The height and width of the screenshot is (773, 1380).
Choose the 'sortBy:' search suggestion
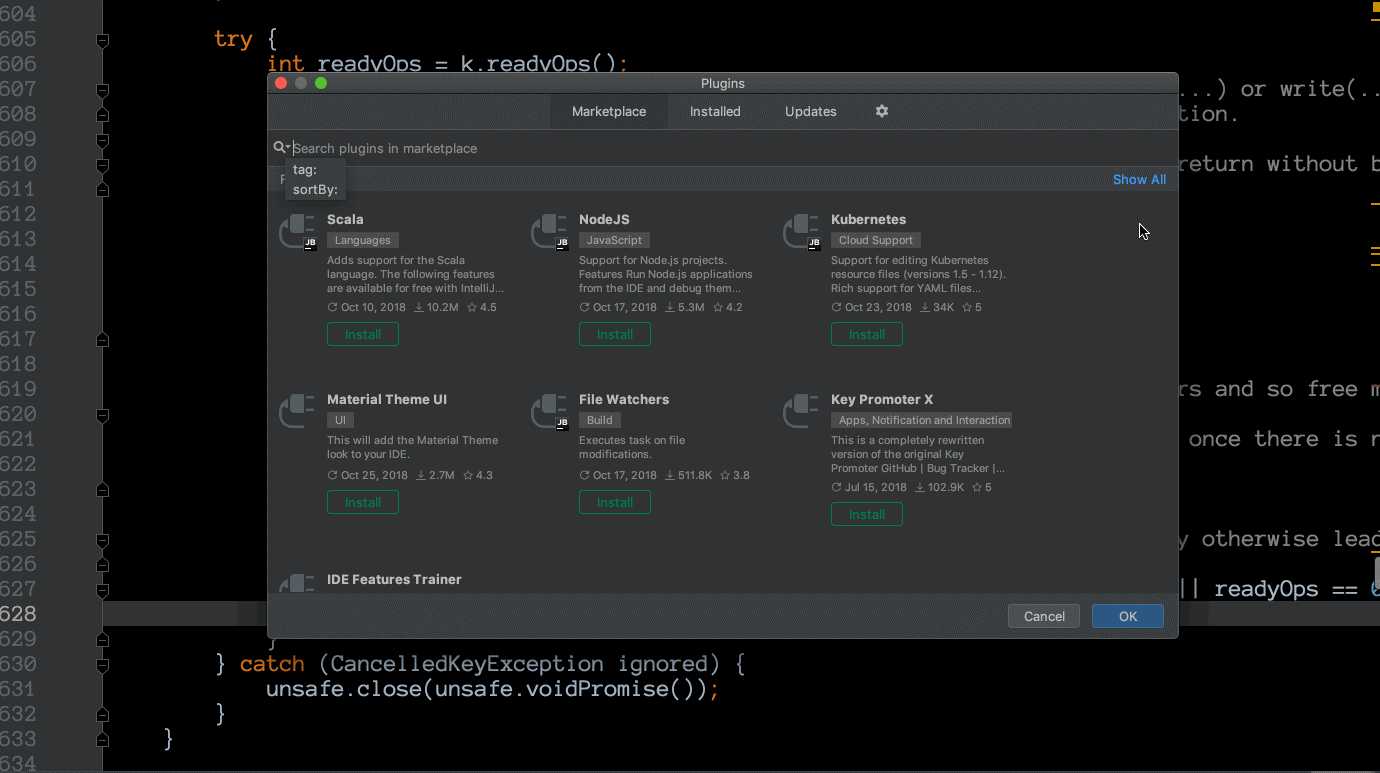[315, 189]
